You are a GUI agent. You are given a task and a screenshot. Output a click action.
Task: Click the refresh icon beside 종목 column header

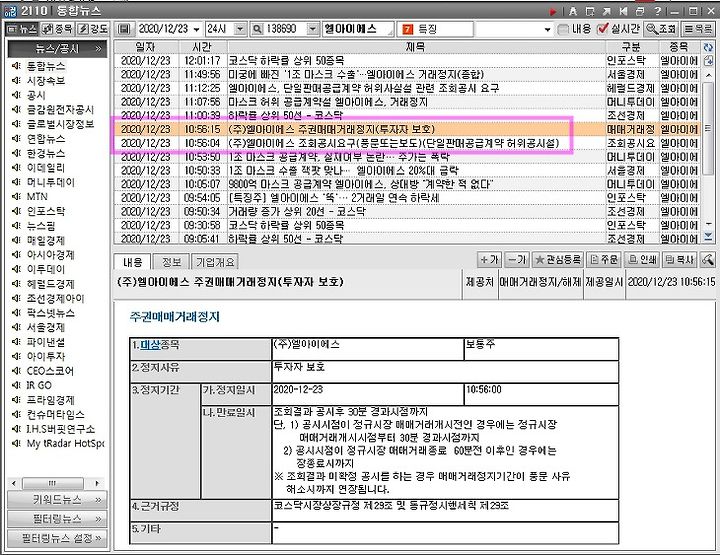tap(708, 47)
